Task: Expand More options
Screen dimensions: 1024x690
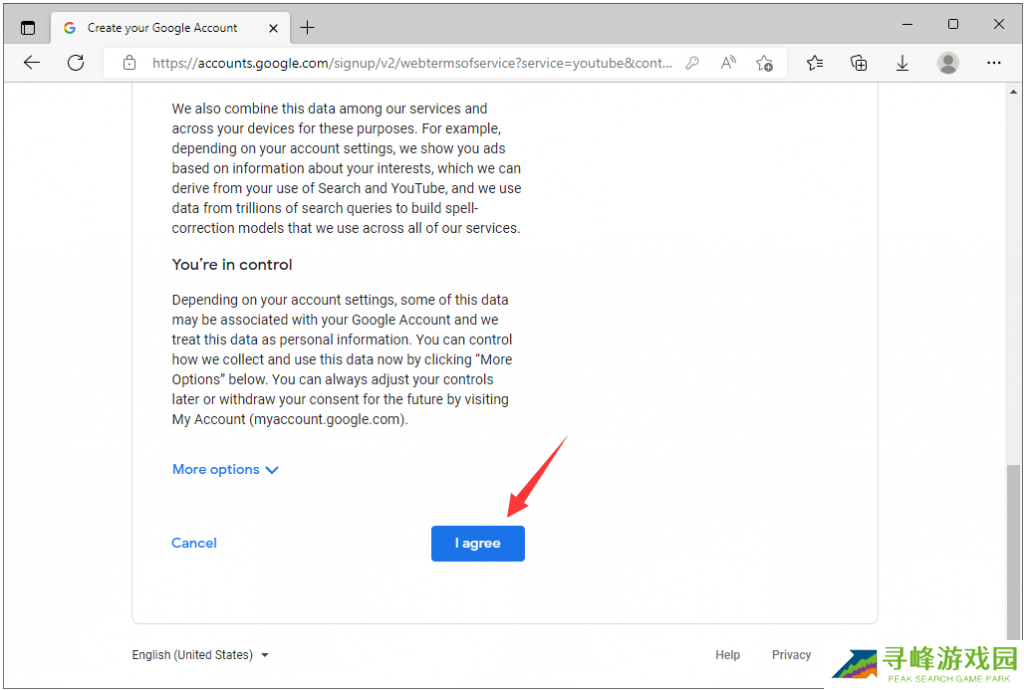Action: tap(225, 469)
